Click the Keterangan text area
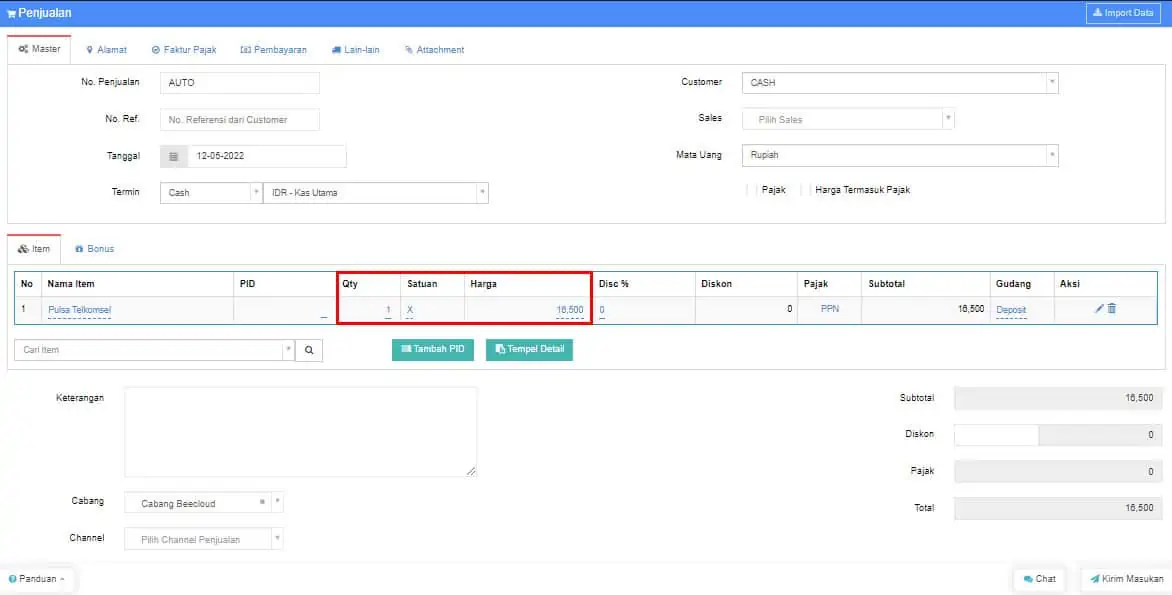Viewport: 1172px width, 595px height. (x=300, y=431)
